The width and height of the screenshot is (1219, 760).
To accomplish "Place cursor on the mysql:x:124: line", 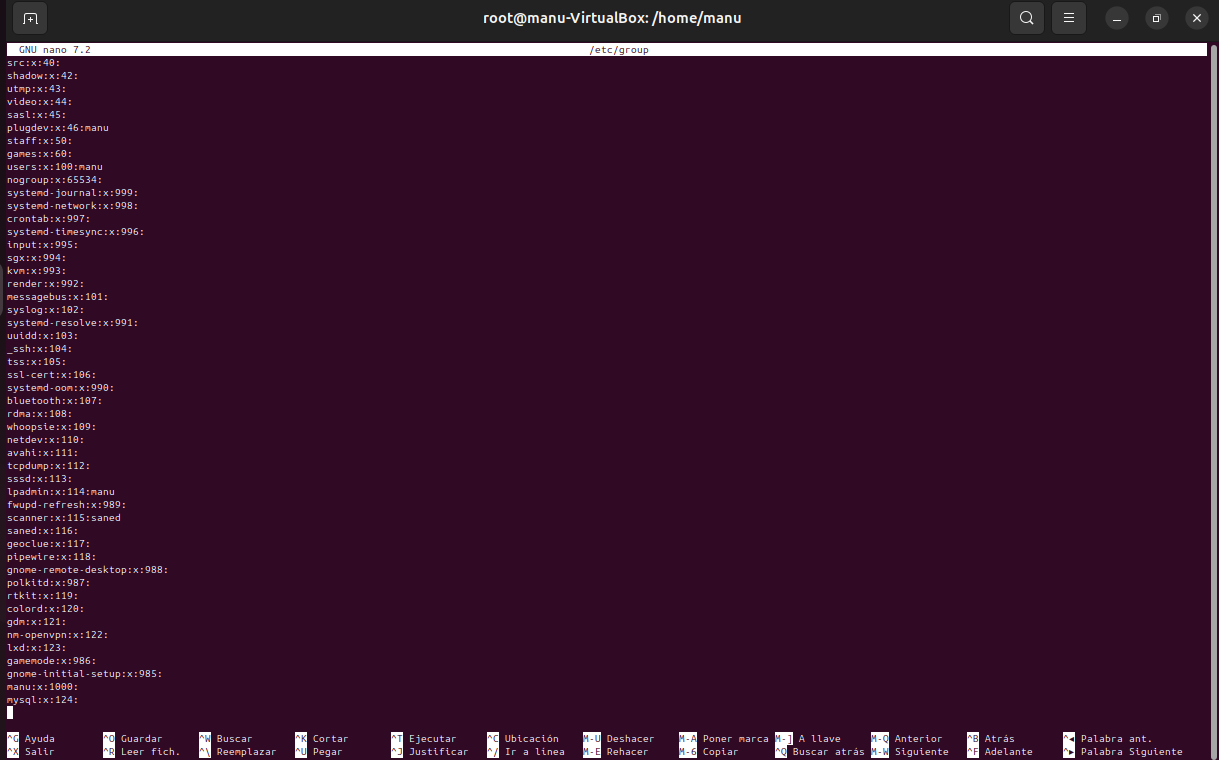I will pos(42,700).
